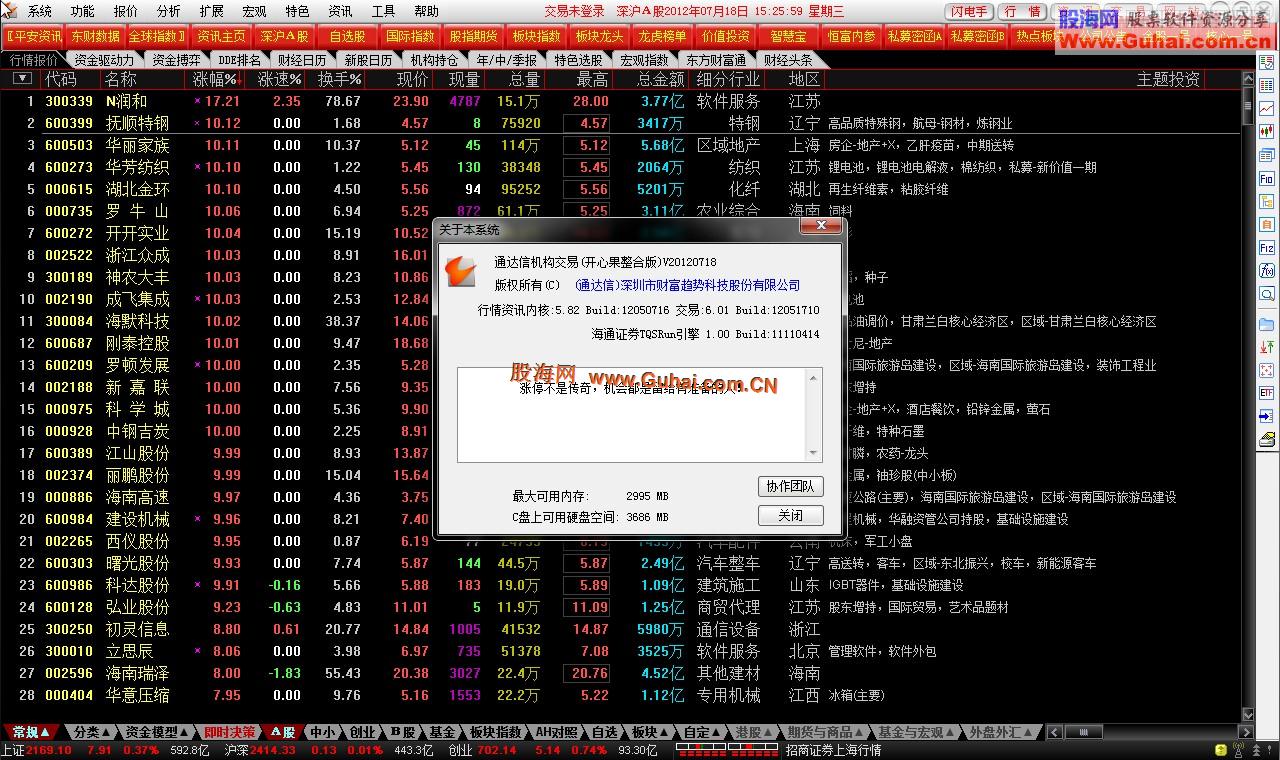
Task: Click the market breadth red bar indicator in the status bar
Action: pos(728,749)
